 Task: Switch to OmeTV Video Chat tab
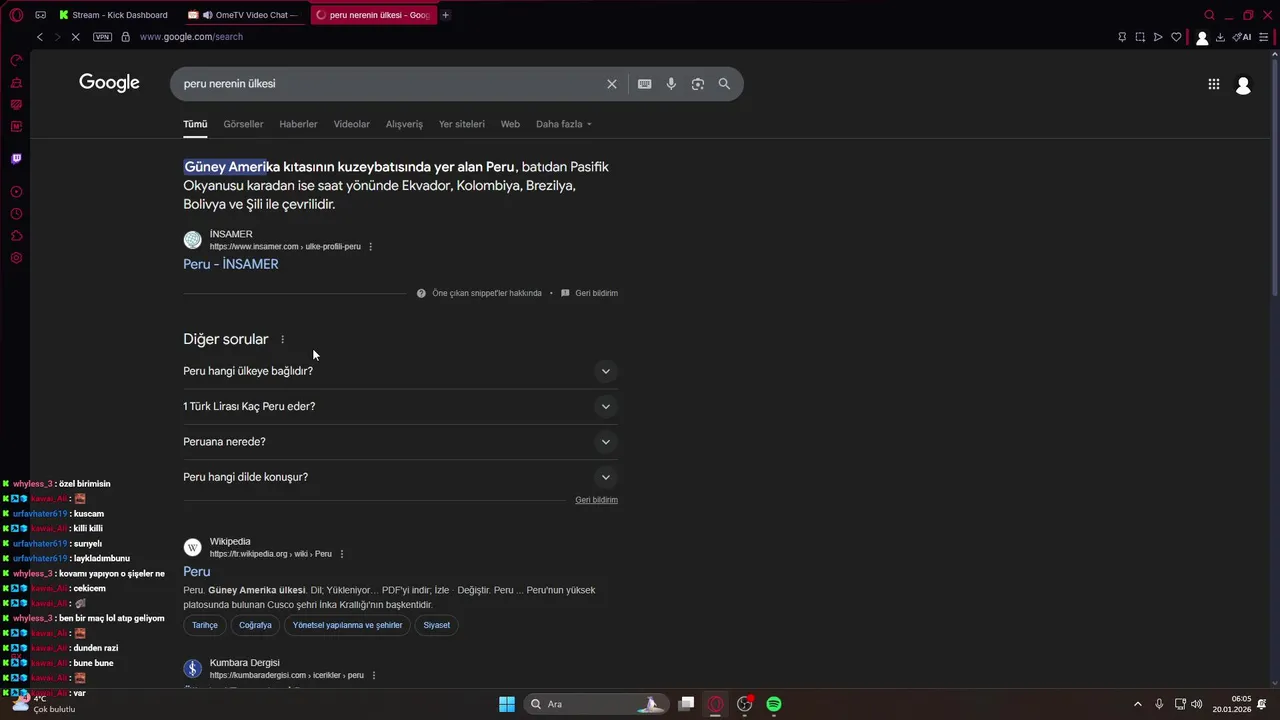pyautogui.click(x=244, y=15)
